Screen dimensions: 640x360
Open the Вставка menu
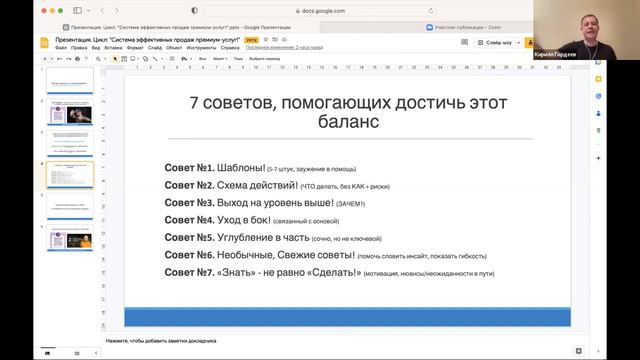click(113, 48)
